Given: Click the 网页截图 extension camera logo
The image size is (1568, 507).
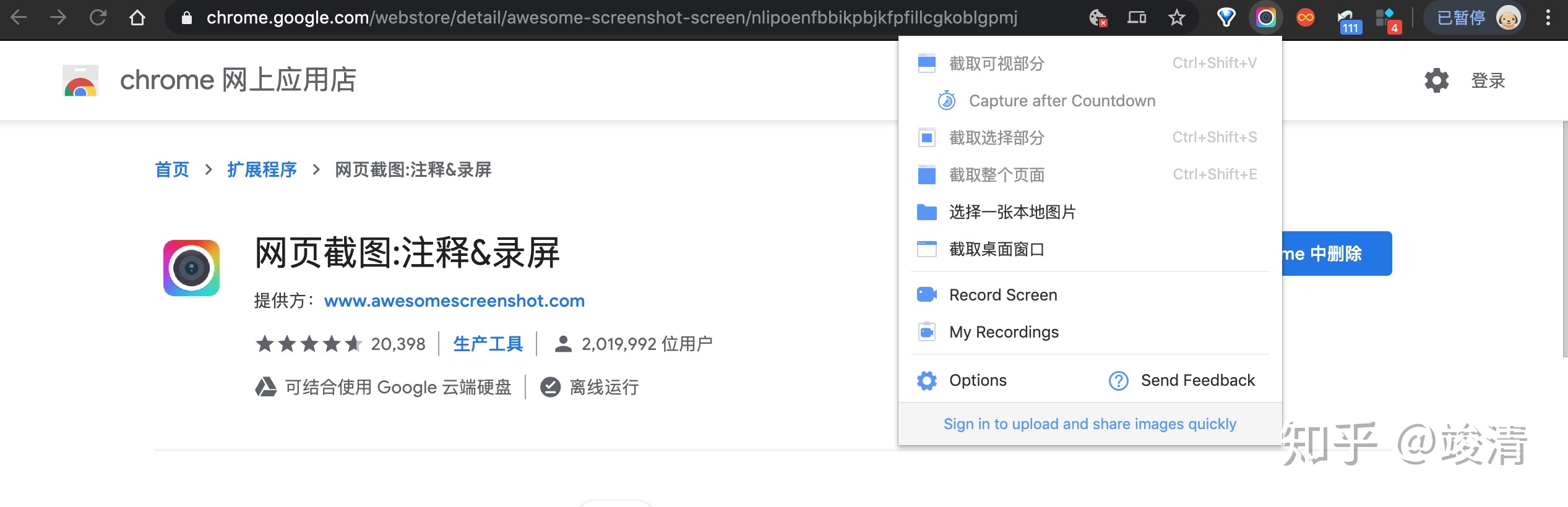Looking at the screenshot, I should [x=191, y=268].
